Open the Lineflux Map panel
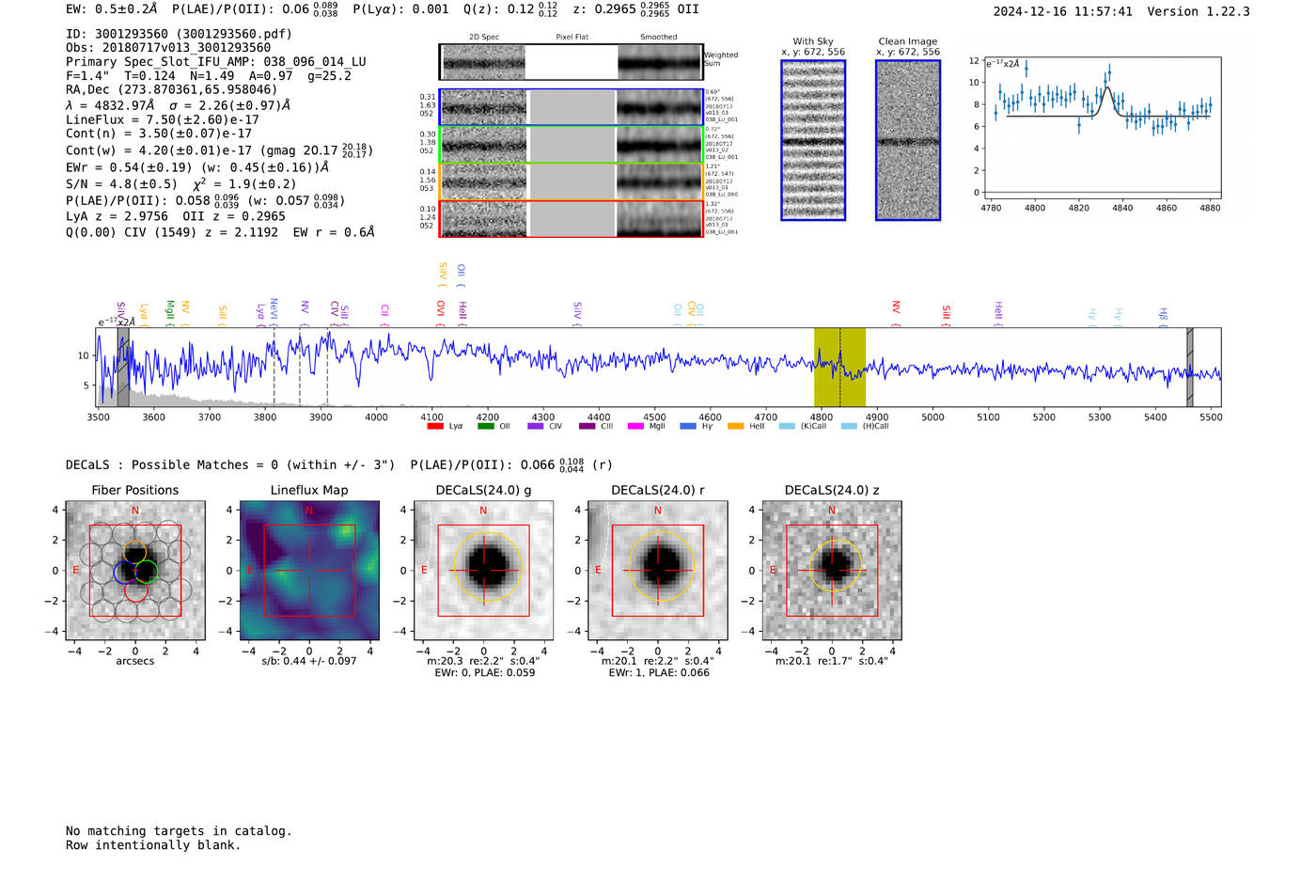Image resolution: width=1316 pixels, height=896 pixels. pos(309,571)
